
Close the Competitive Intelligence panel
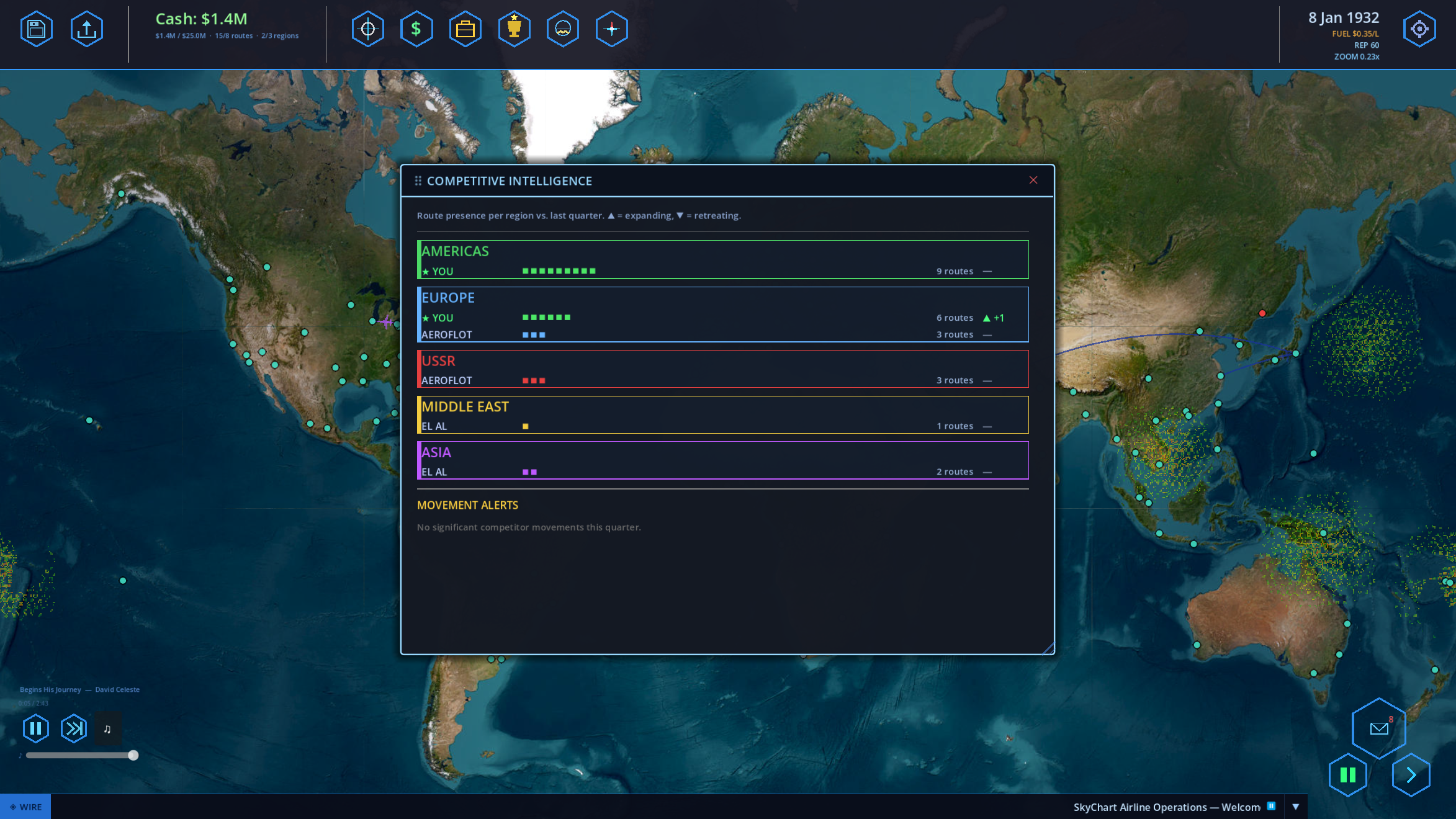pyautogui.click(x=1033, y=180)
